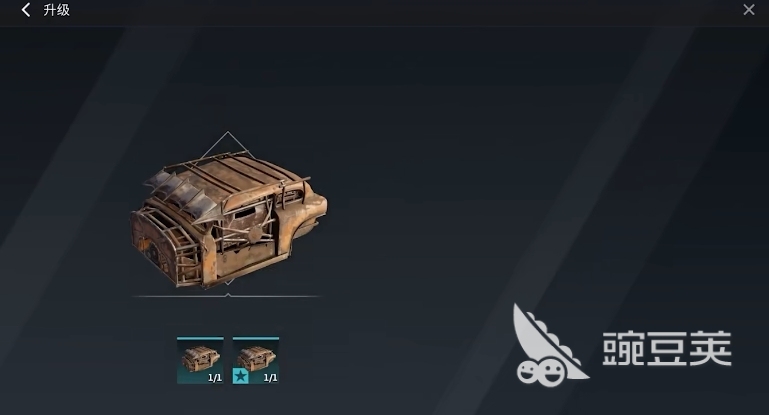Click the teal bar above starred slot

pyautogui.click(x=256, y=338)
